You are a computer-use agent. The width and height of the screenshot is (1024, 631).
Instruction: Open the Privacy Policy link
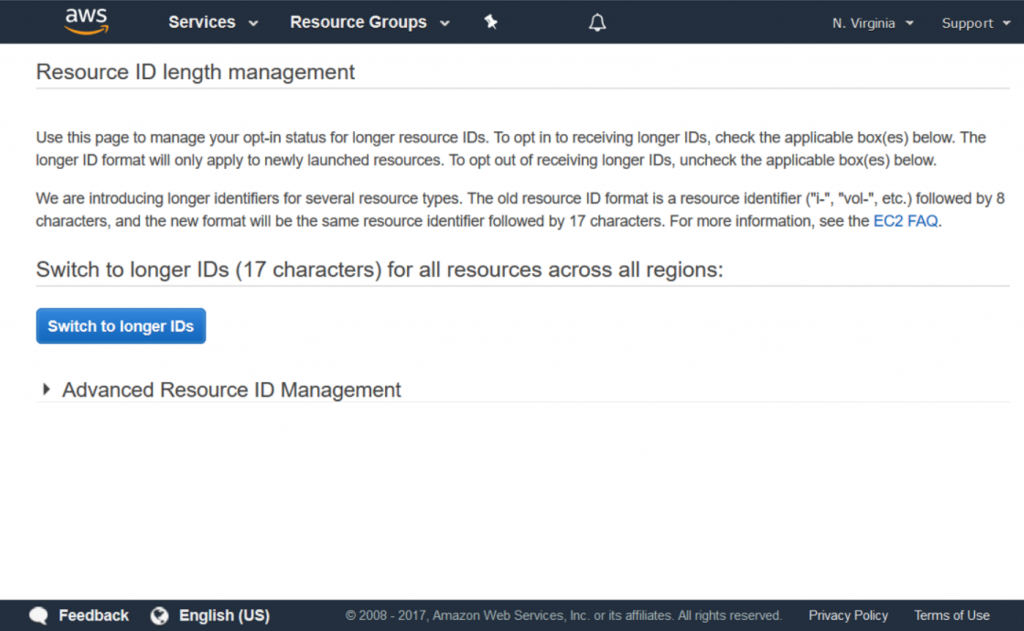click(x=848, y=615)
